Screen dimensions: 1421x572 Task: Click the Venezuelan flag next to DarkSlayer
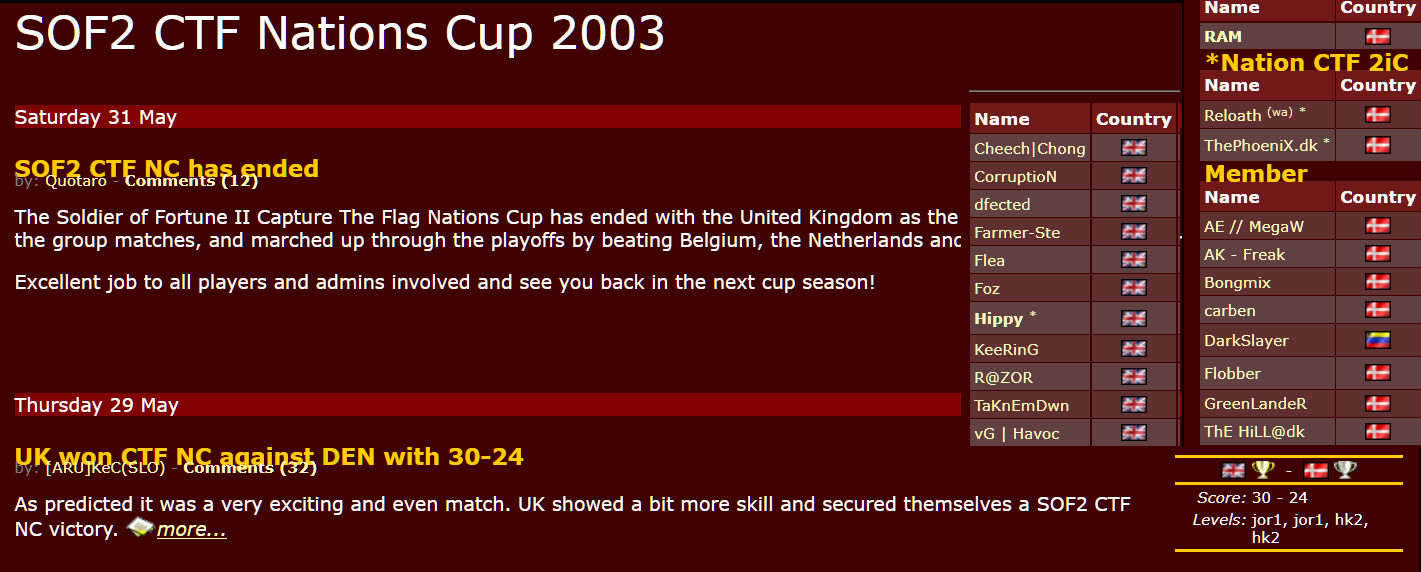(1377, 340)
